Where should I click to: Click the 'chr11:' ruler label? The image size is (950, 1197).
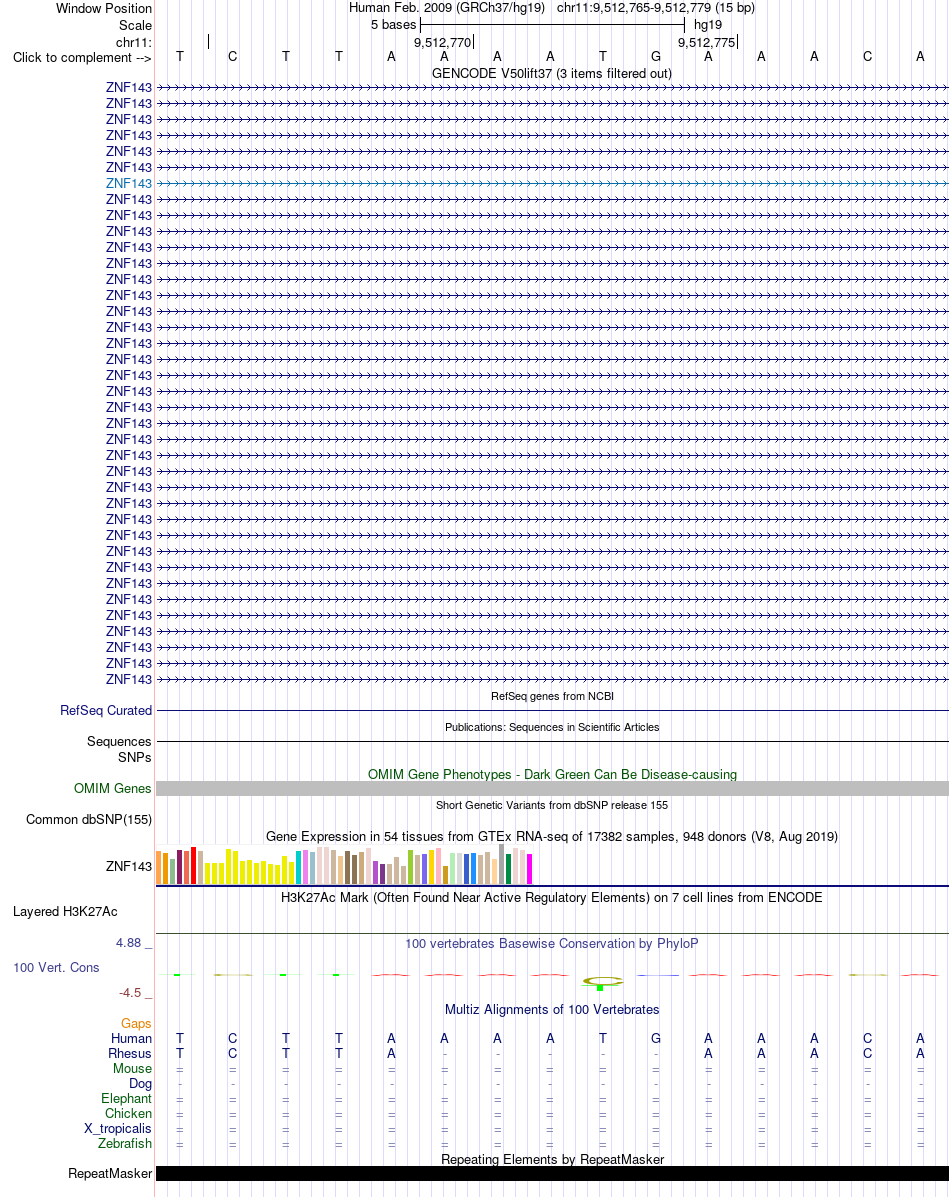134,42
